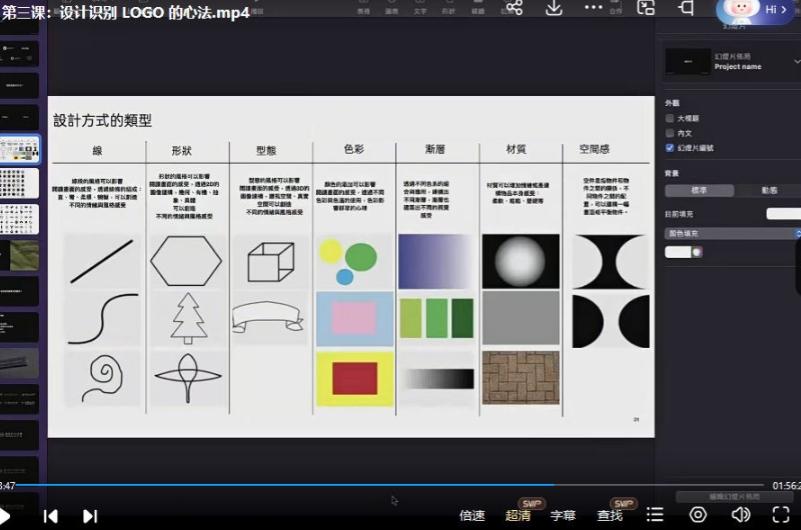The height and width of the screenshot is (530, 801).
Task: Open the playlist icon in player bar
Action: point(655,515)
